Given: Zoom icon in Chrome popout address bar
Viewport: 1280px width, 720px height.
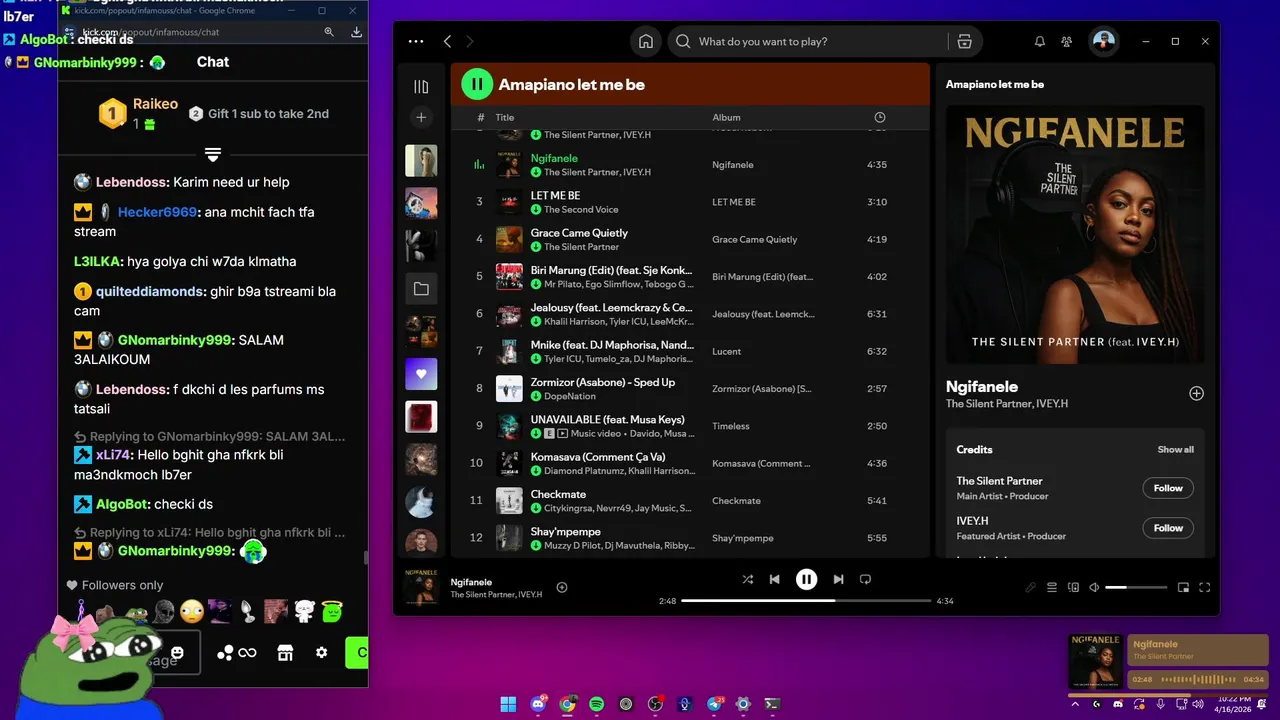Looking at the screenshot, I should point(329,32).
